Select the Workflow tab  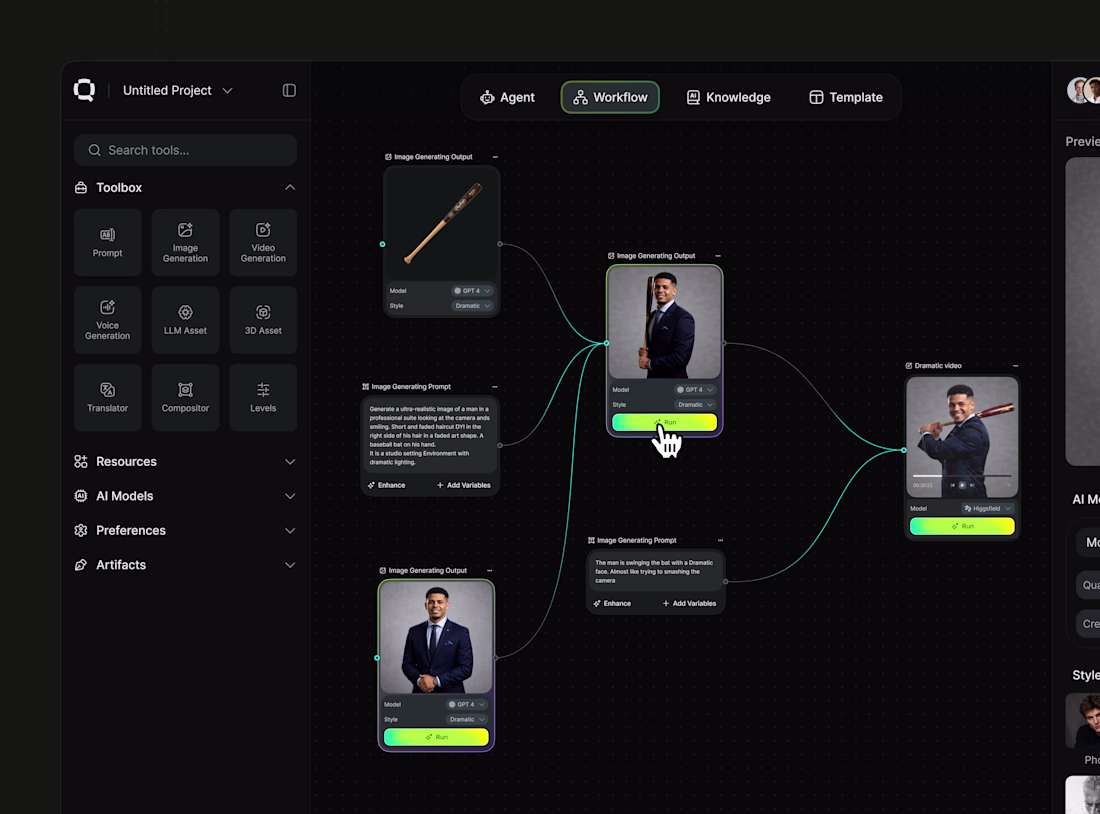pyautogui.click(x=610, y=98)
